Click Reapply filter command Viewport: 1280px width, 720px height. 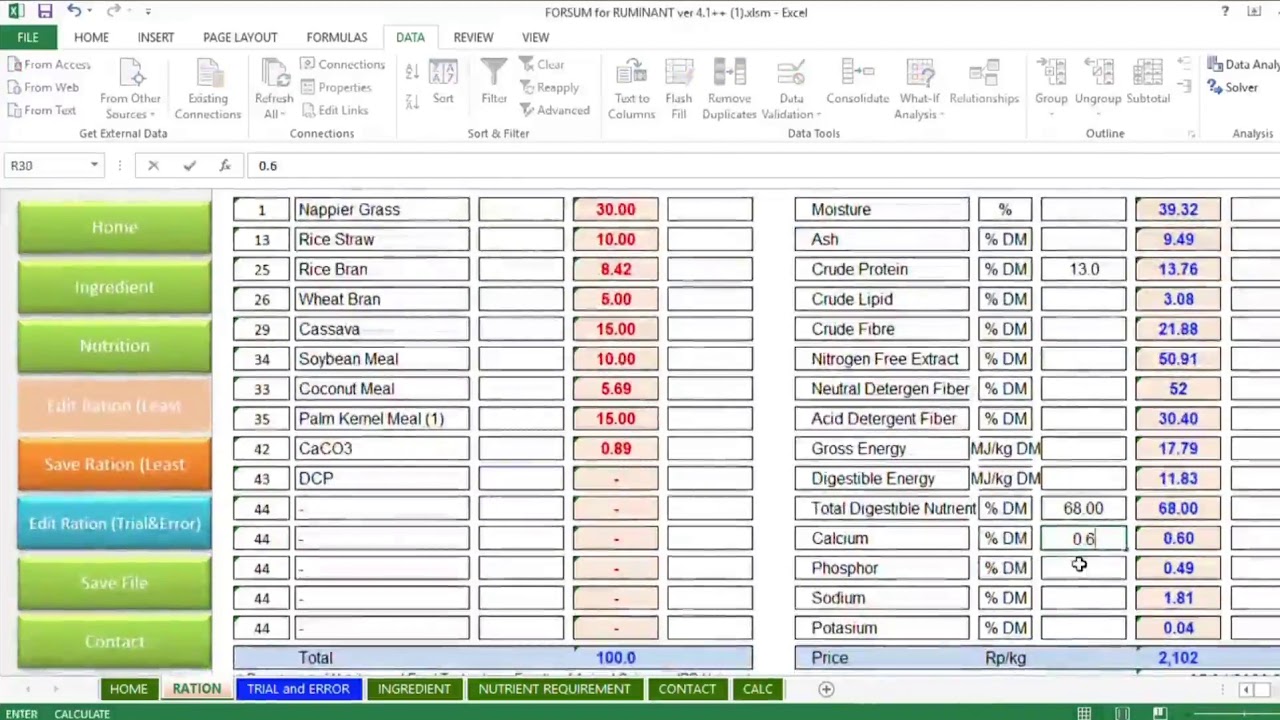click(549, 87)
